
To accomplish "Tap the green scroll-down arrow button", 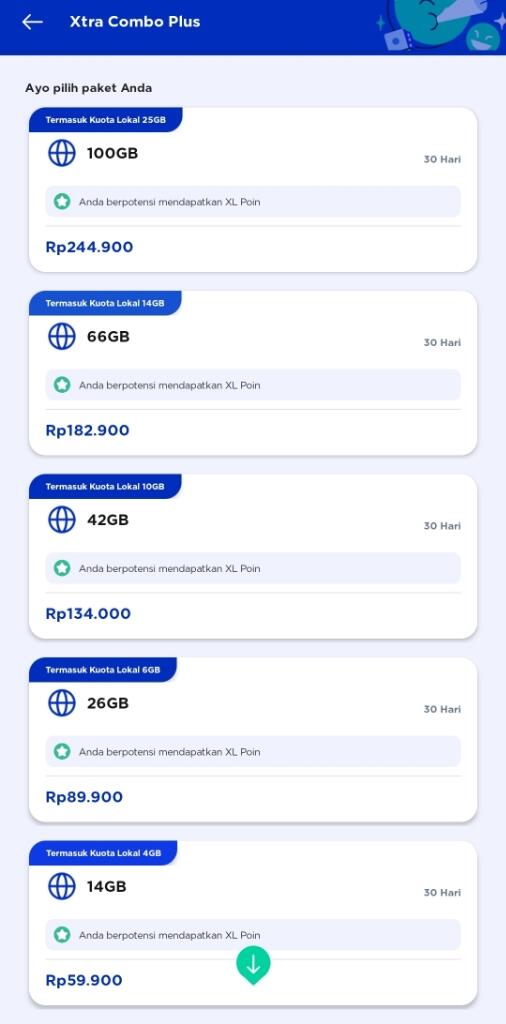I will (x=253, y=965).
